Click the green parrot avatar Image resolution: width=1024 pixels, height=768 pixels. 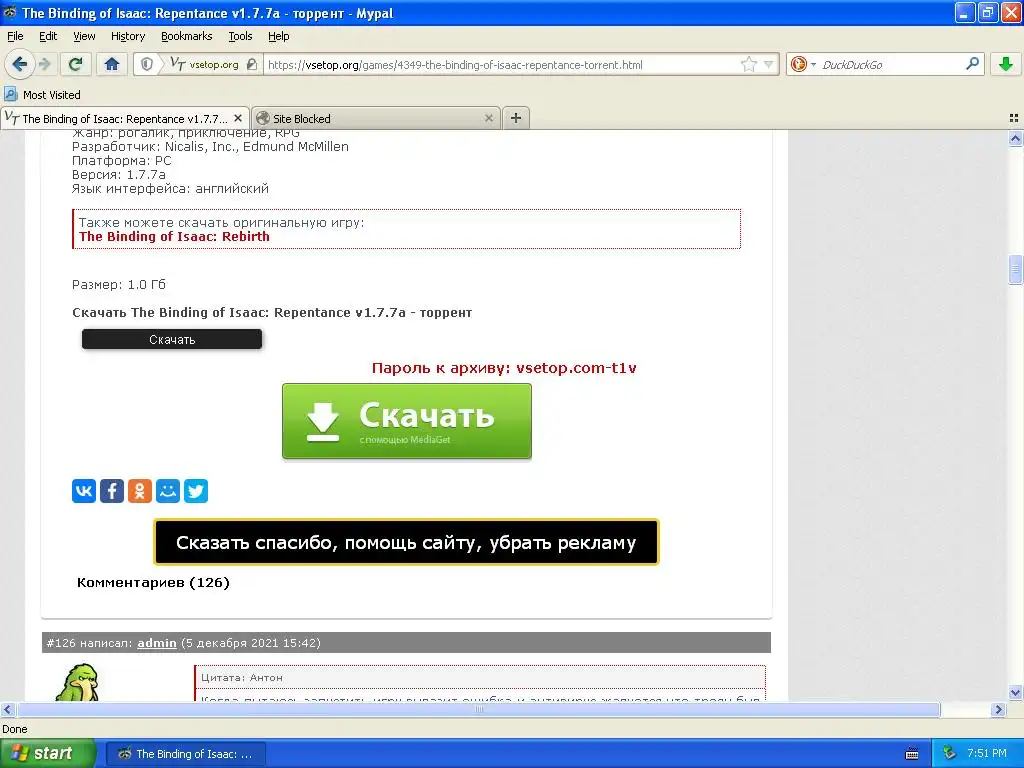coord(77,682)
